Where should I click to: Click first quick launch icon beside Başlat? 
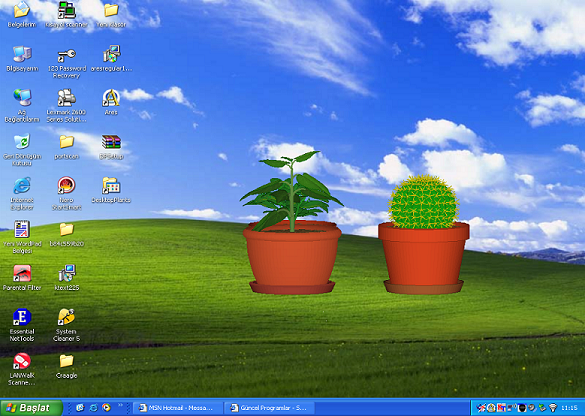point(80,408)
